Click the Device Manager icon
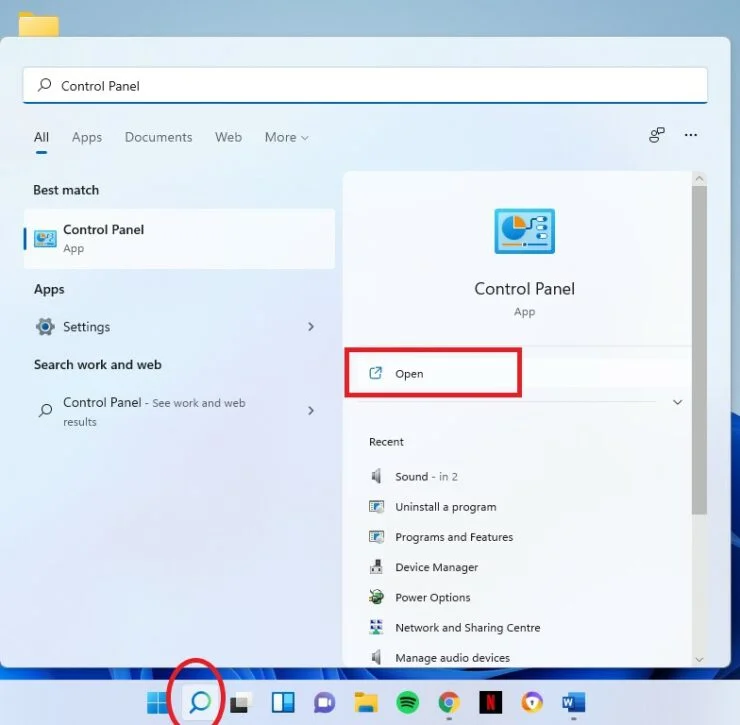This screenshot has height=725, width=740. tap(376, 566)
